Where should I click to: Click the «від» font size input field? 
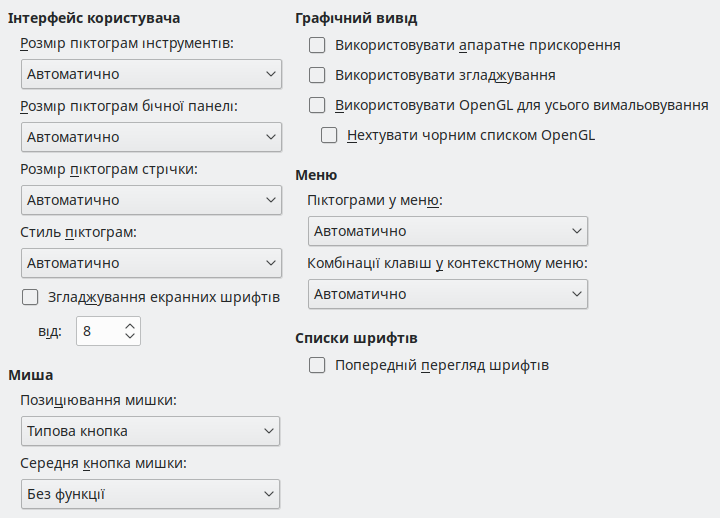[98, 331]
